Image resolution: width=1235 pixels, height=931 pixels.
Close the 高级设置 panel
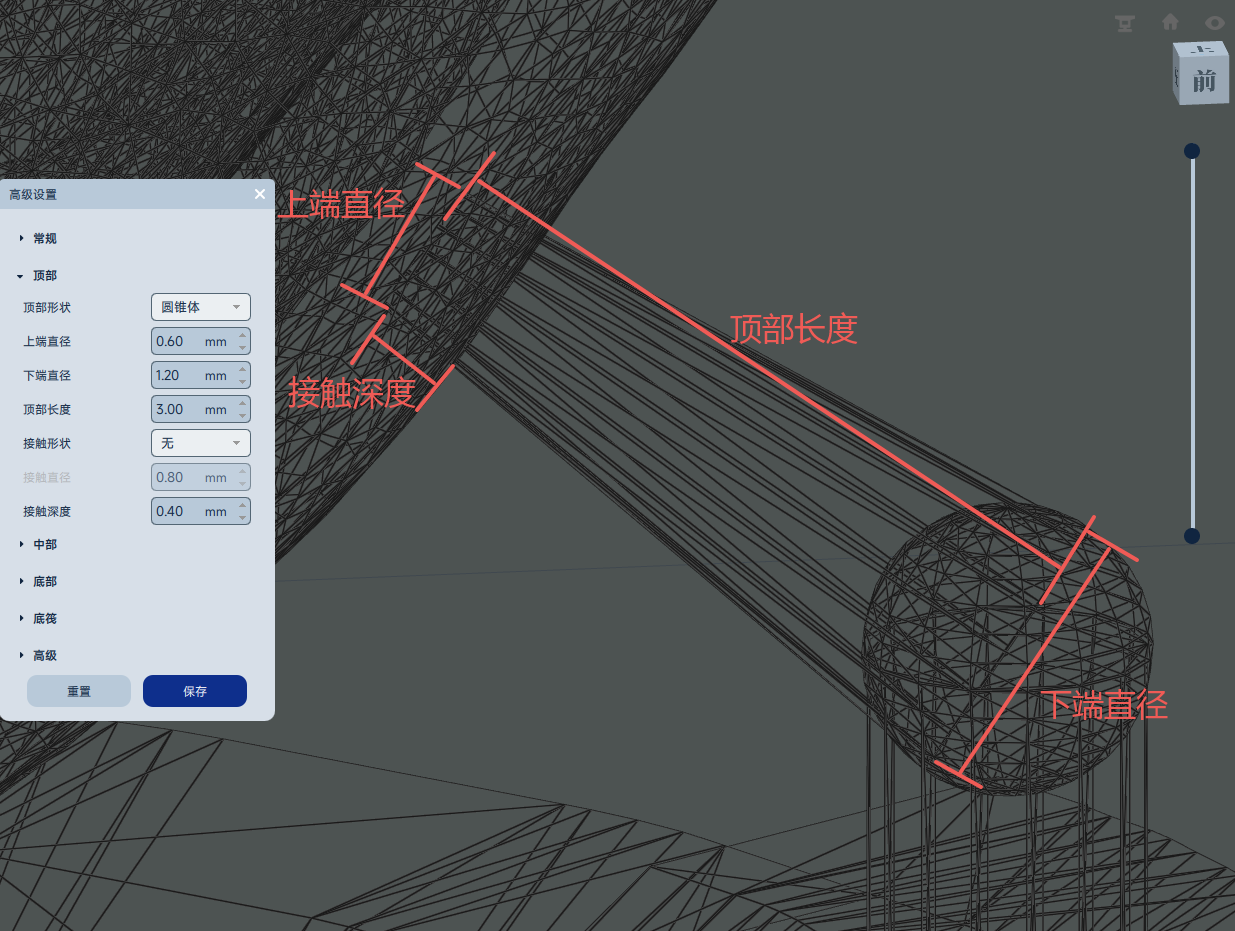(260, 194)
